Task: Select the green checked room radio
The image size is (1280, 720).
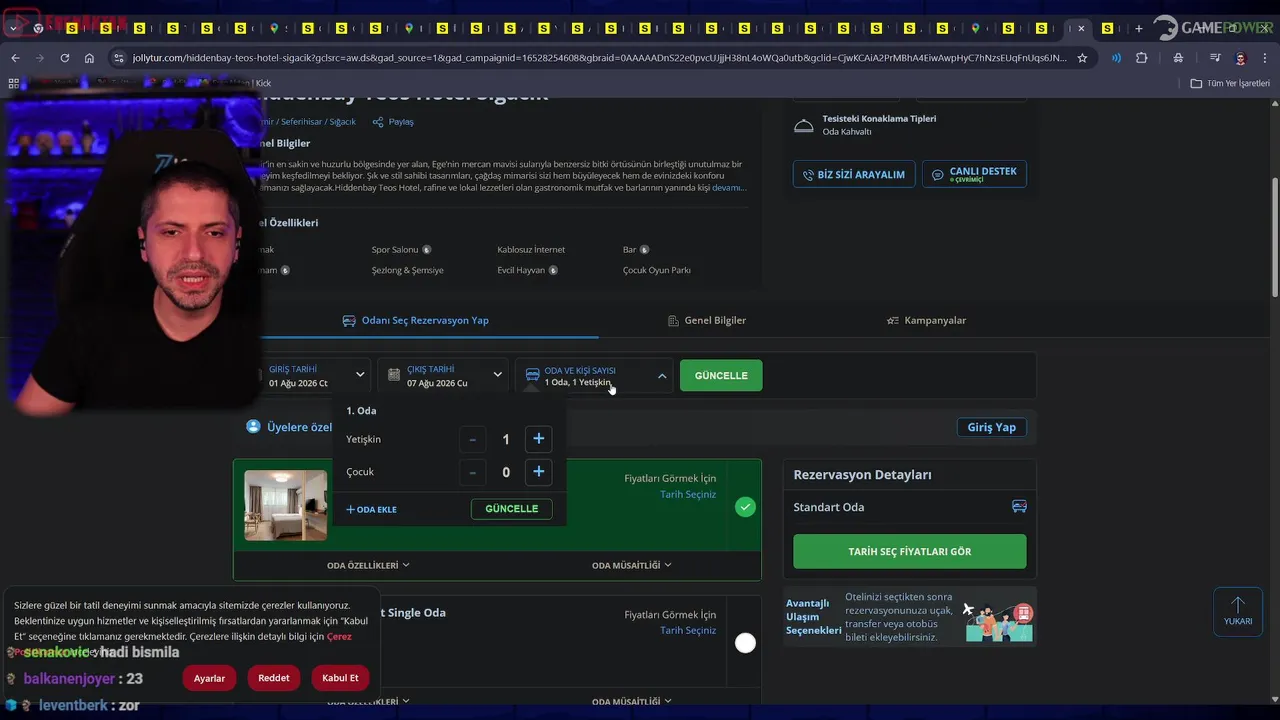Action: pos(745,507)
